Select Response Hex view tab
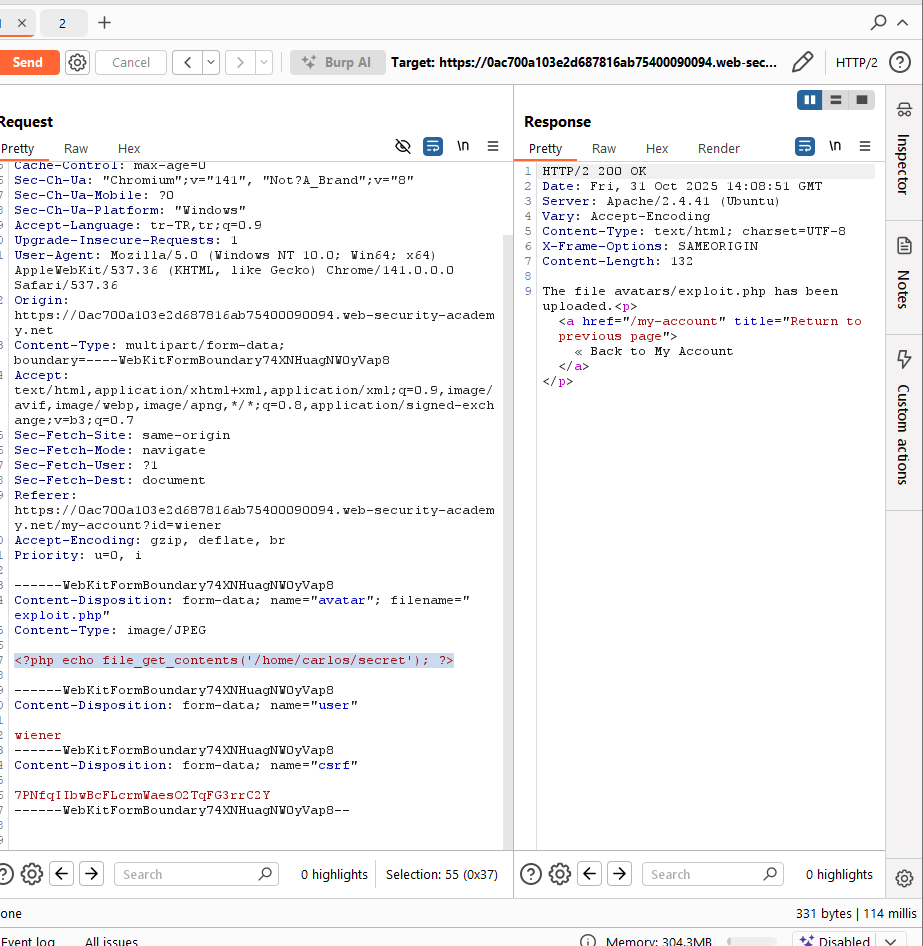Screen dimensions: 923x946 pos(657,148)
